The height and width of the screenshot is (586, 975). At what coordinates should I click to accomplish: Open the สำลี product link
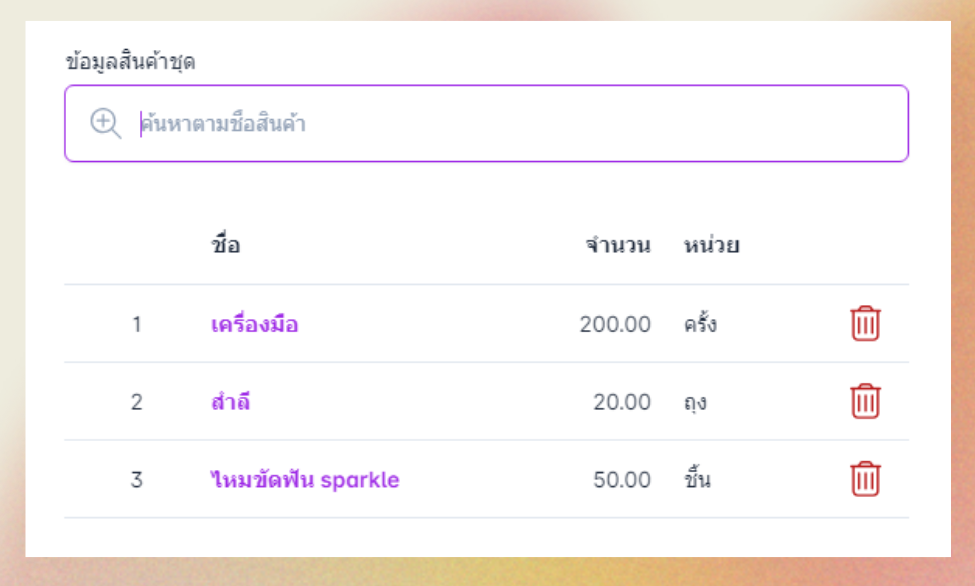click(x=230, y=403)
